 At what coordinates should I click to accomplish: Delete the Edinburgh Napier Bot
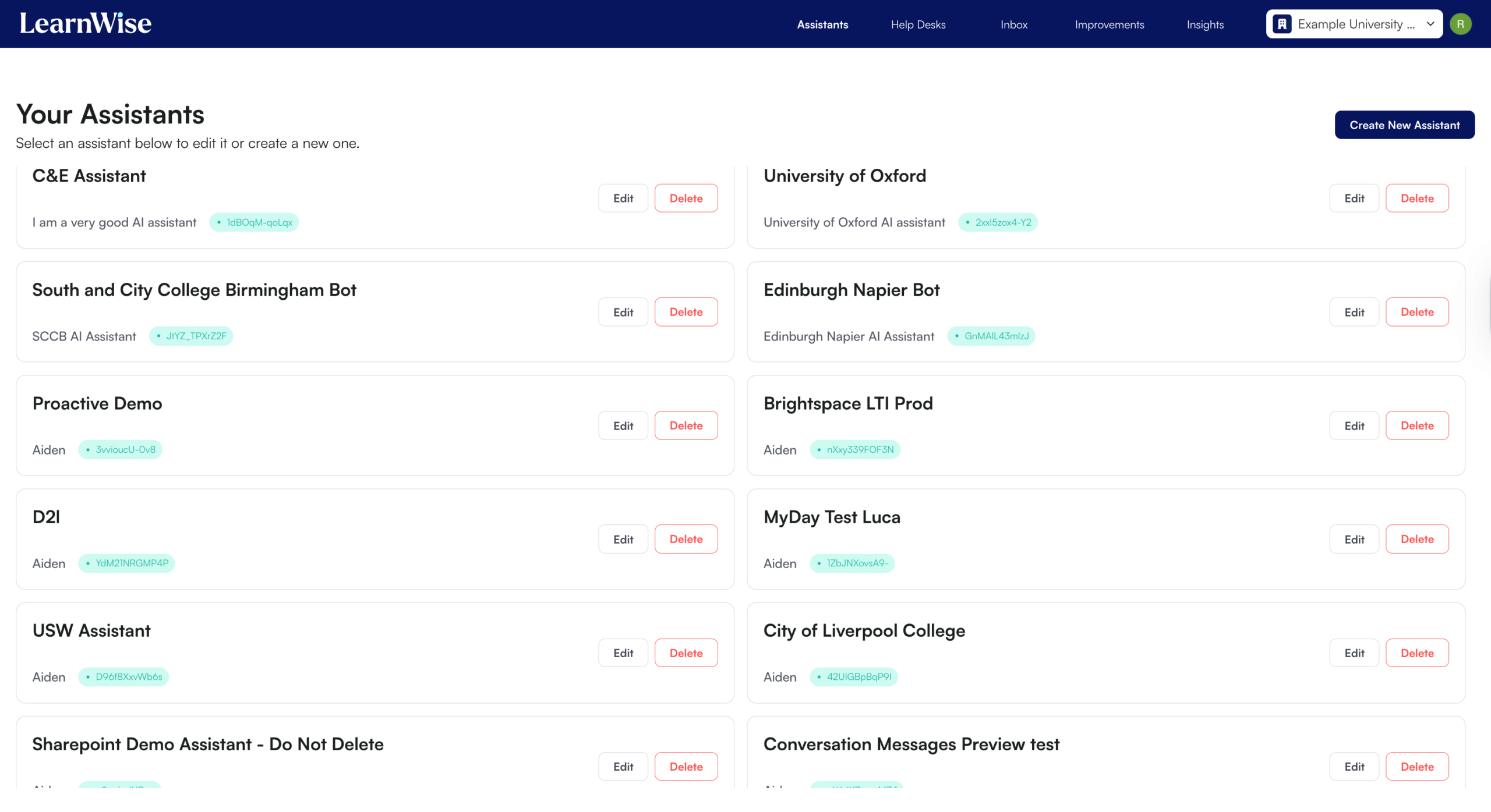(x=1417, y=311)
